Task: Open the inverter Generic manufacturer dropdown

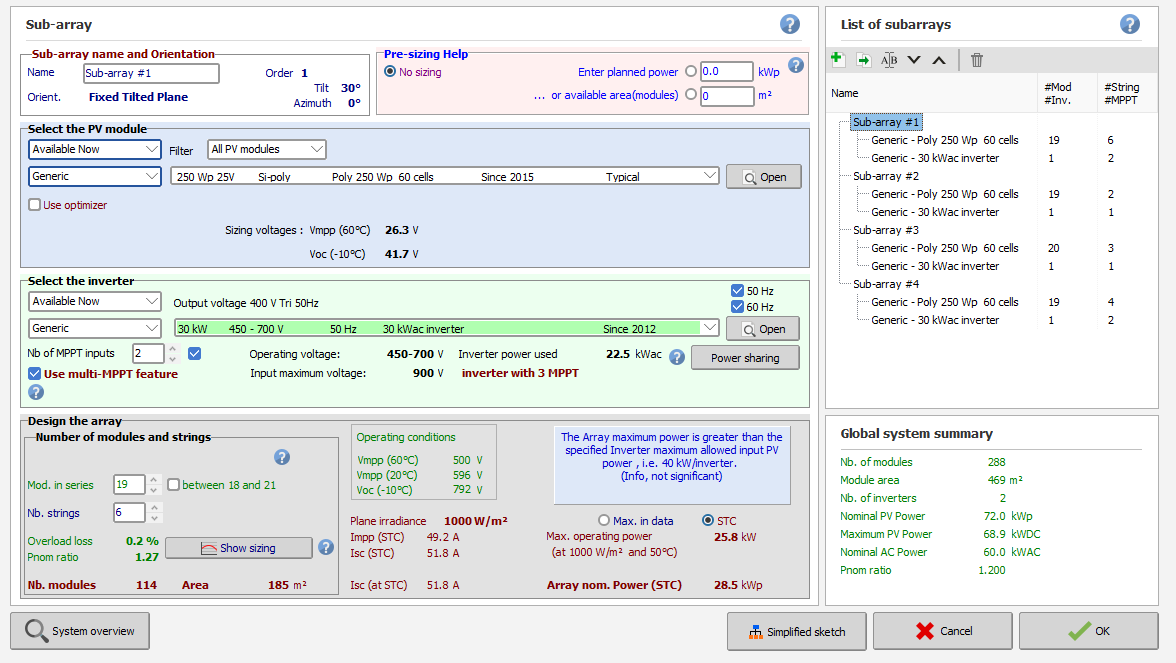Action: click(x=94, y=328)
